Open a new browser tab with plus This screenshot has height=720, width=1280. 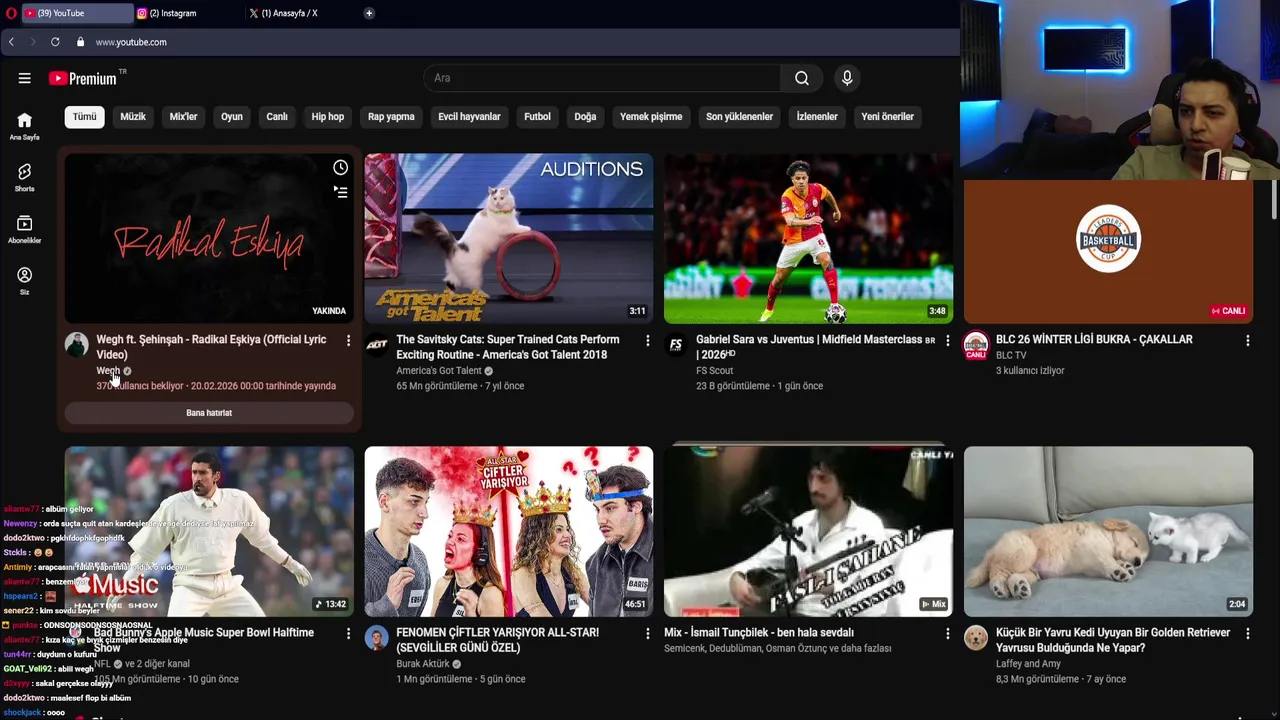[x=369, y=13]
